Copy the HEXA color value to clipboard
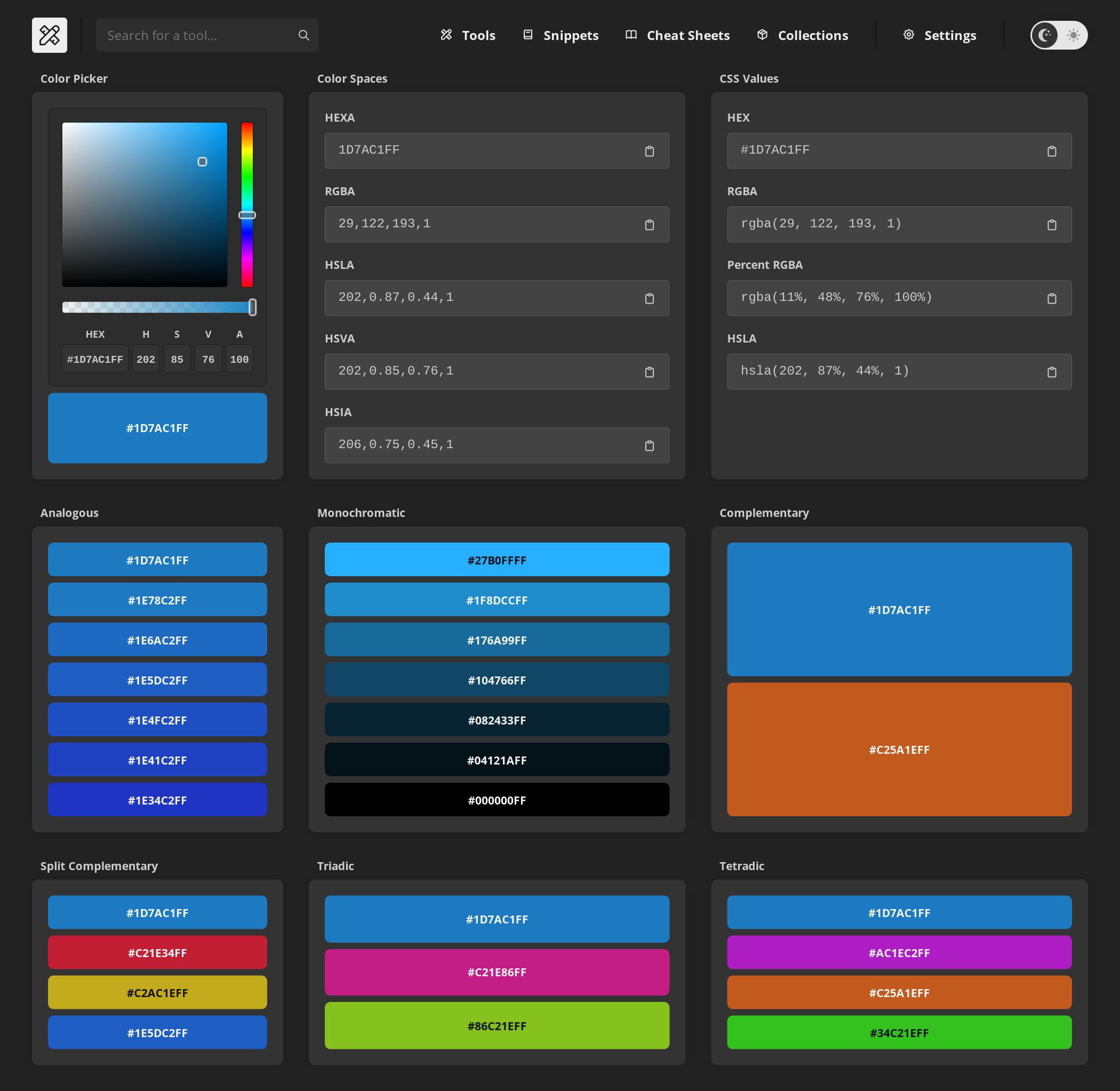Image resolution: width=1120 pixels, height=1091 pixels. [649, 150]
